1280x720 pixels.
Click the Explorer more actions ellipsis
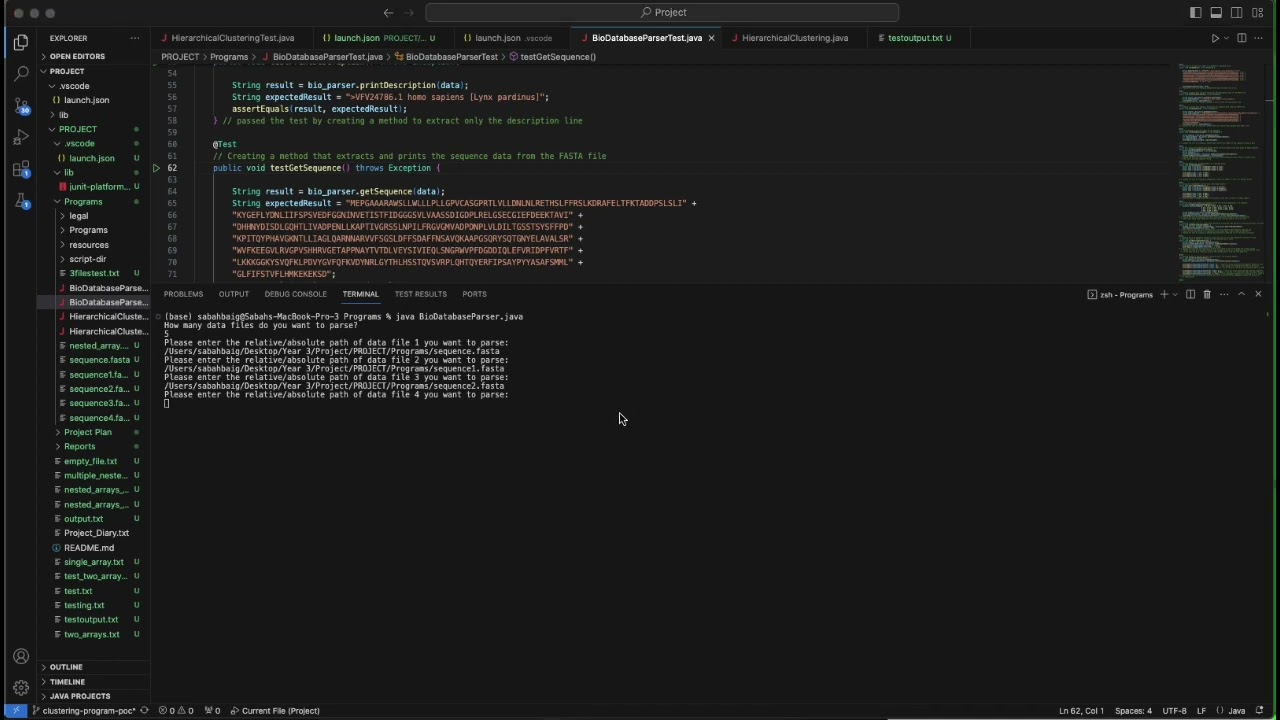pos(135,38)
